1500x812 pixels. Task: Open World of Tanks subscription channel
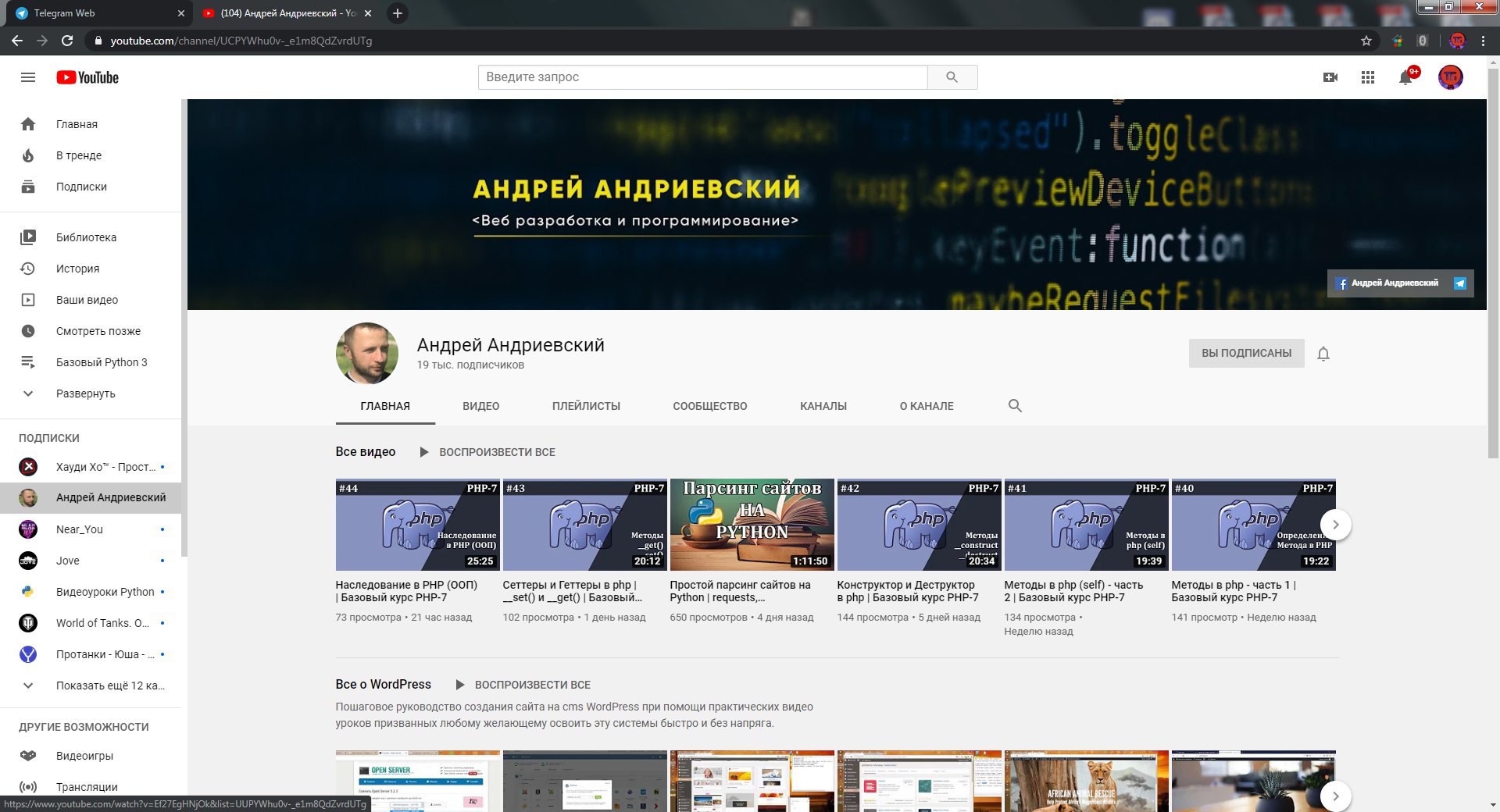[x=91, y=623]
